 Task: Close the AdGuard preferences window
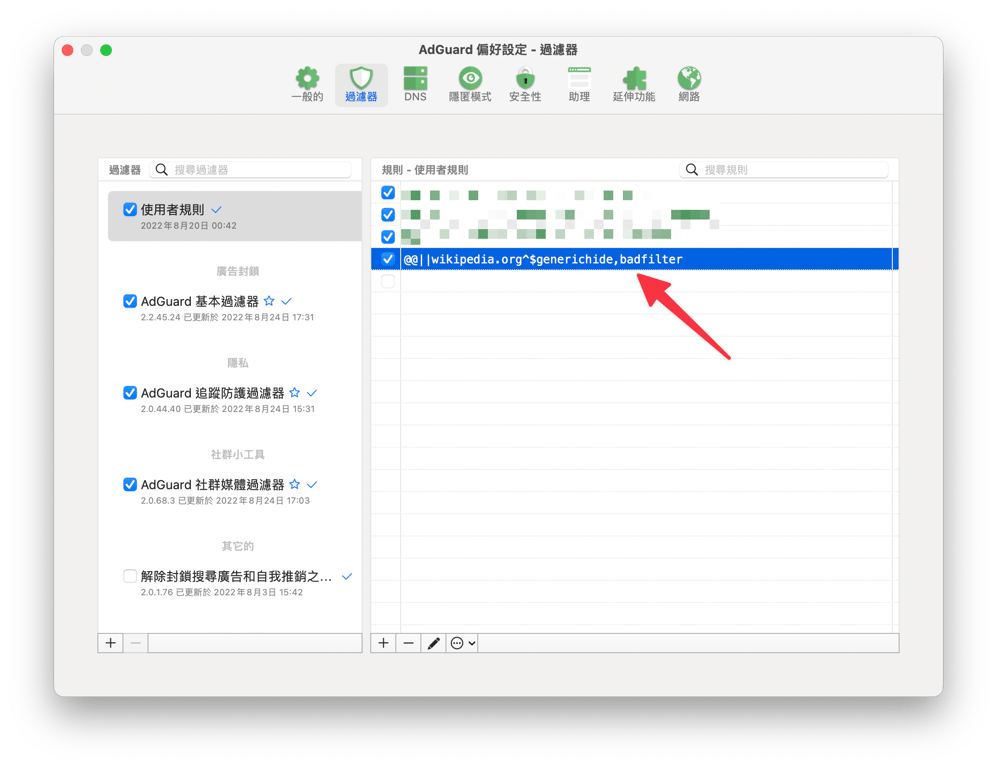click(68, 50)
